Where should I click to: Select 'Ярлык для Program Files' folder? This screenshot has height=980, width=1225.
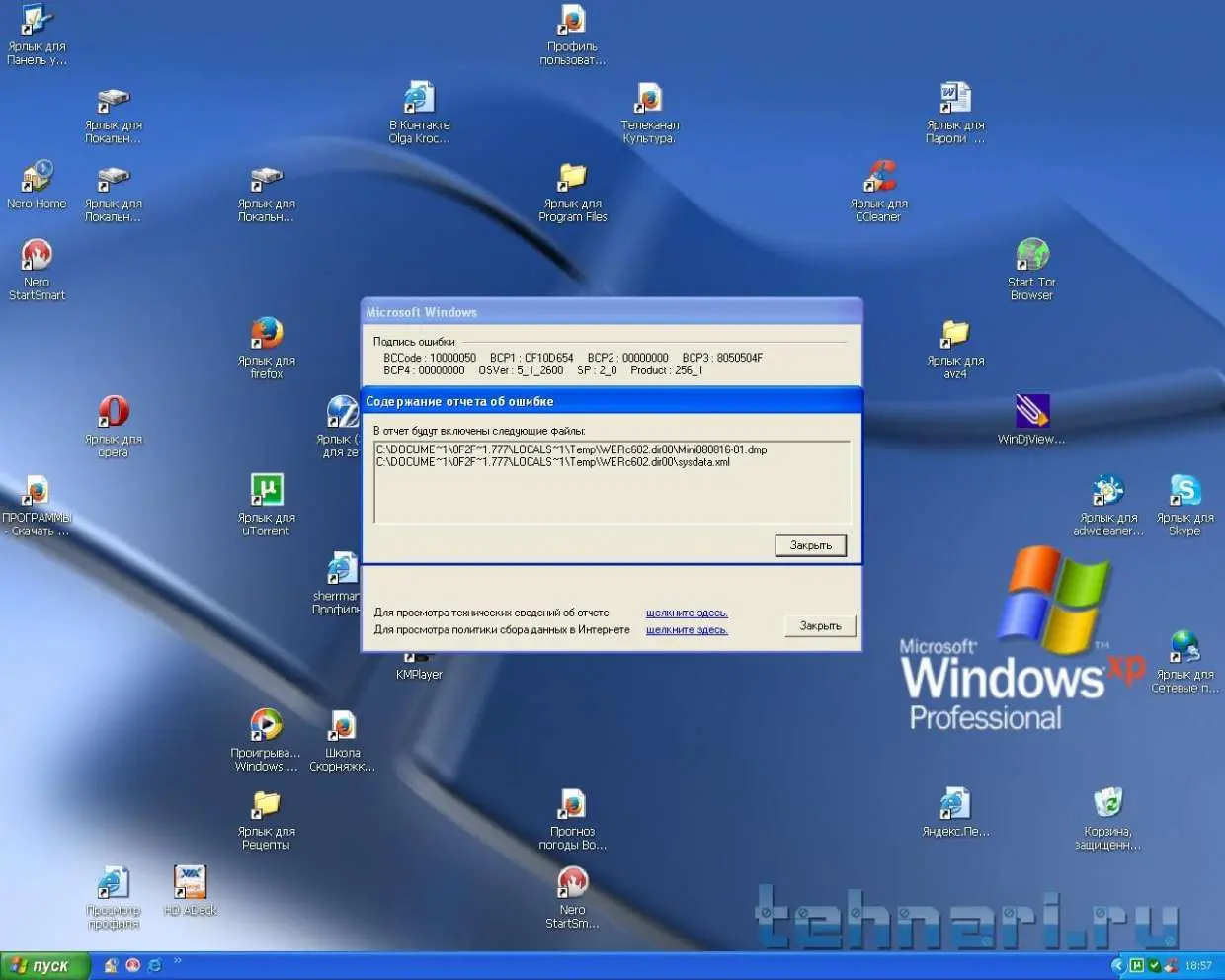[x=573, y=191]
